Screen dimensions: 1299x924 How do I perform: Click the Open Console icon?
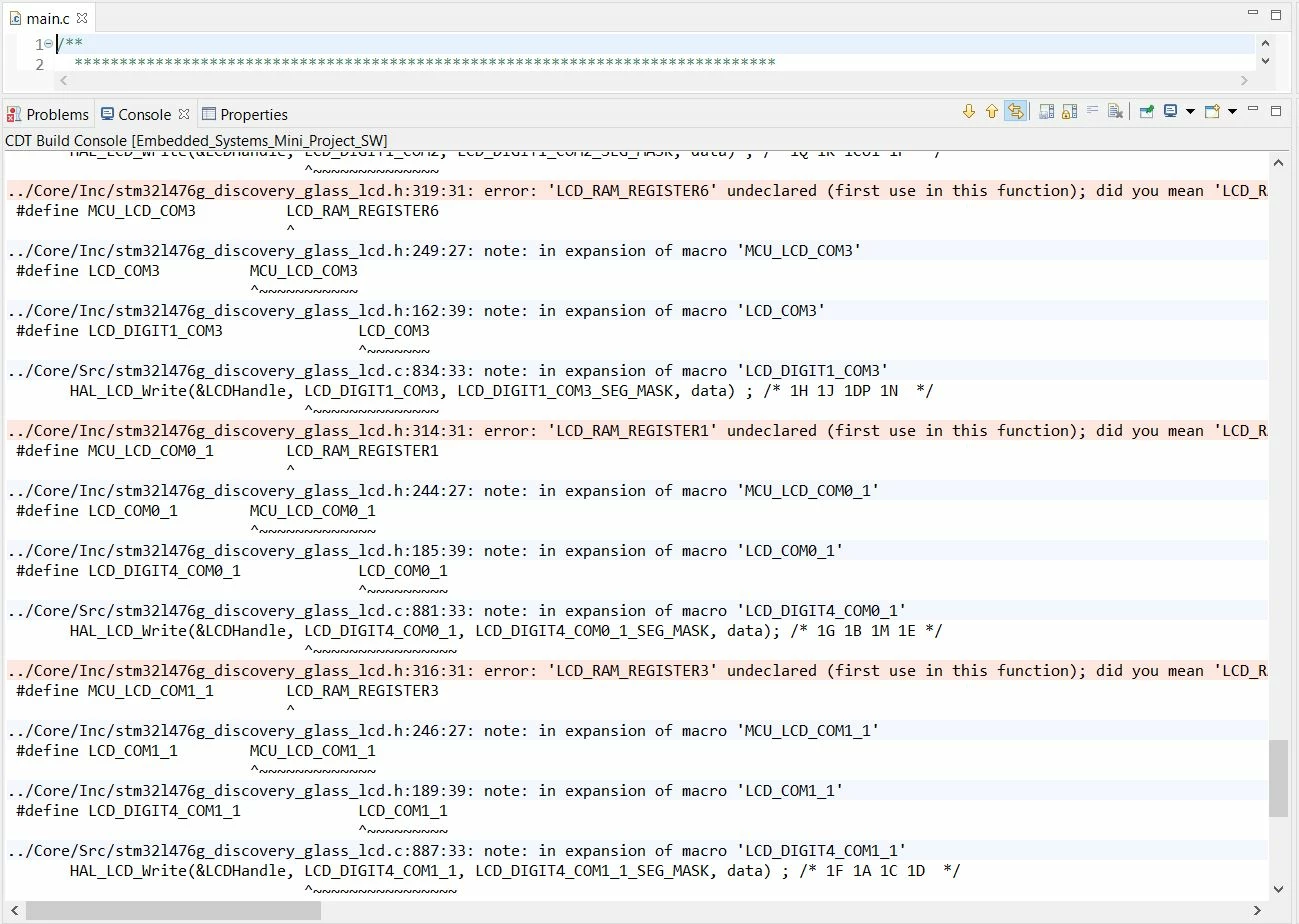point(1212,112)
